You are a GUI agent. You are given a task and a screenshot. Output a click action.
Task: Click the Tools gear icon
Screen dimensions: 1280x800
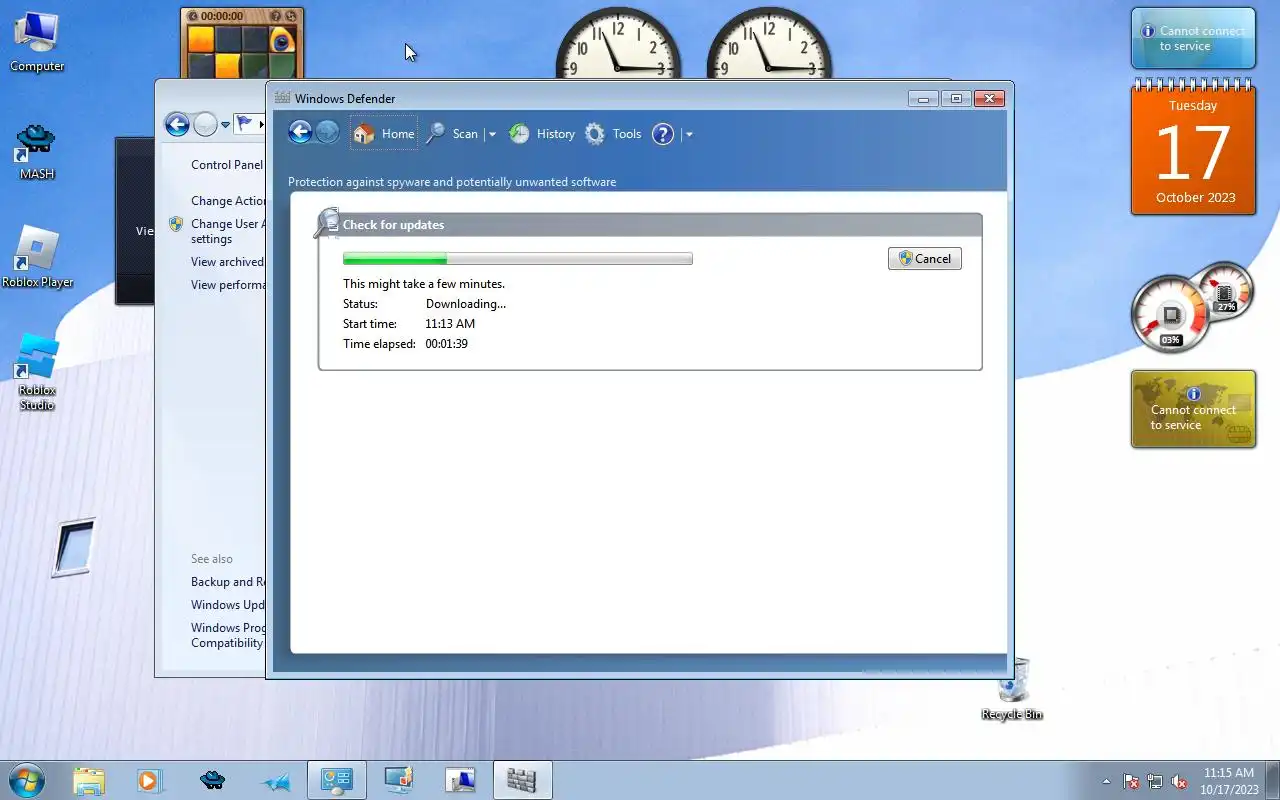595,134
